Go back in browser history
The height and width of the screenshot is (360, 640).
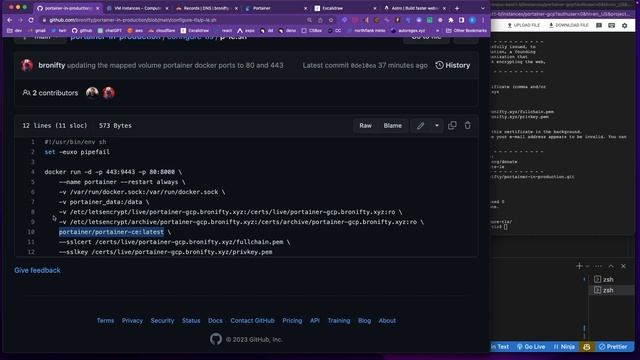(10, 20)
